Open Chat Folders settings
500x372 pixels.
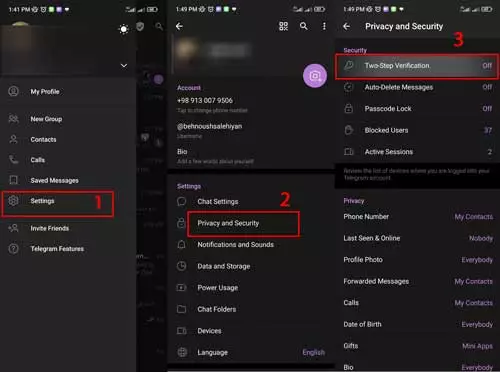251,309
